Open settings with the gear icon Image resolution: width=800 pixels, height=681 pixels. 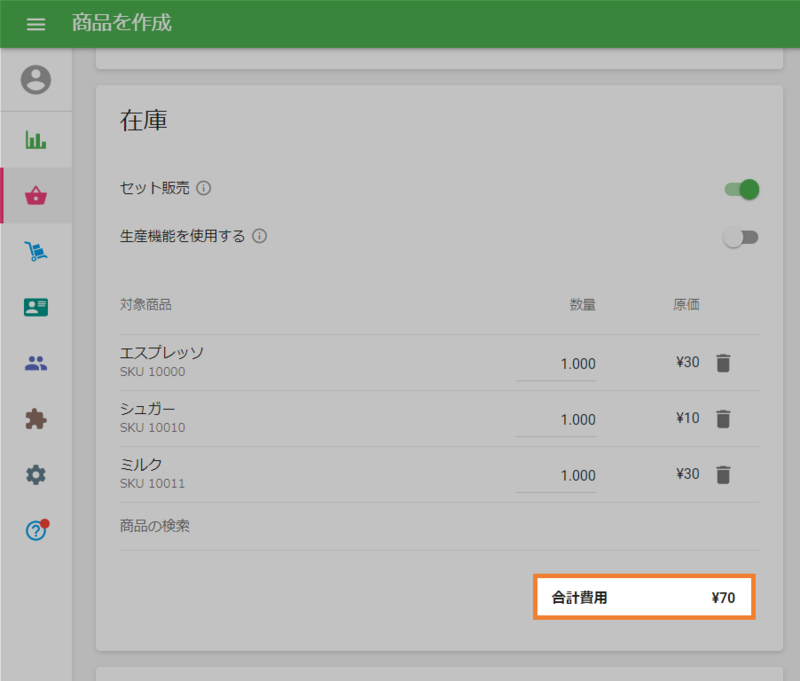36,475
